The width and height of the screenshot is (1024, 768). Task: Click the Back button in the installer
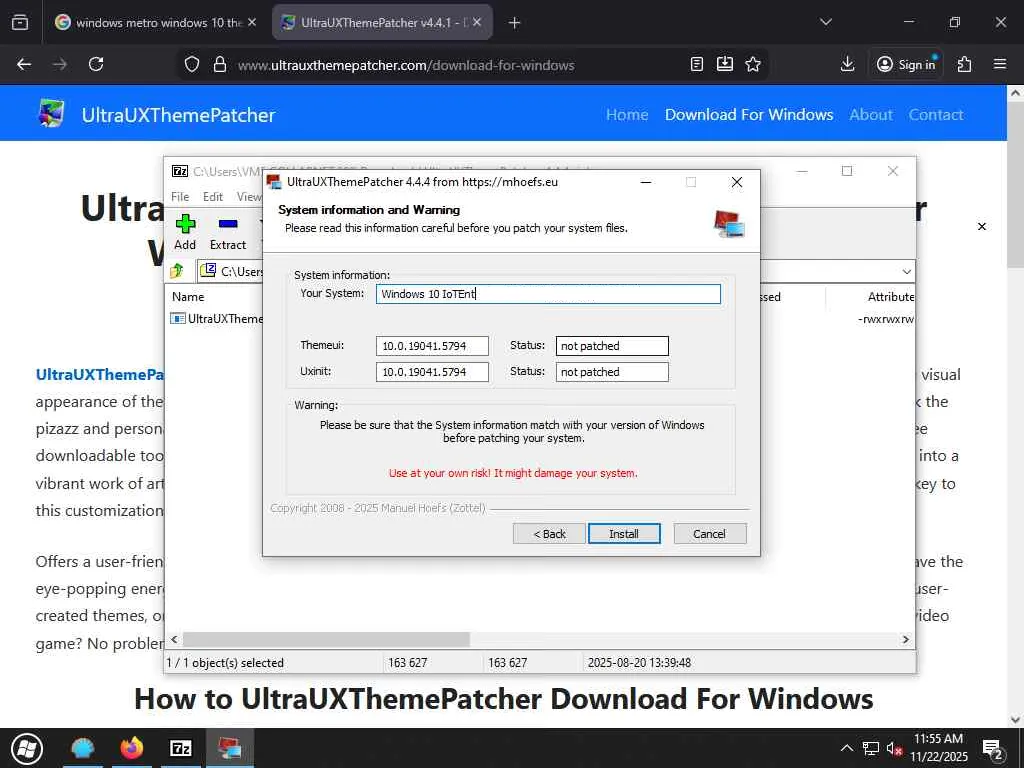click(549, 534)
